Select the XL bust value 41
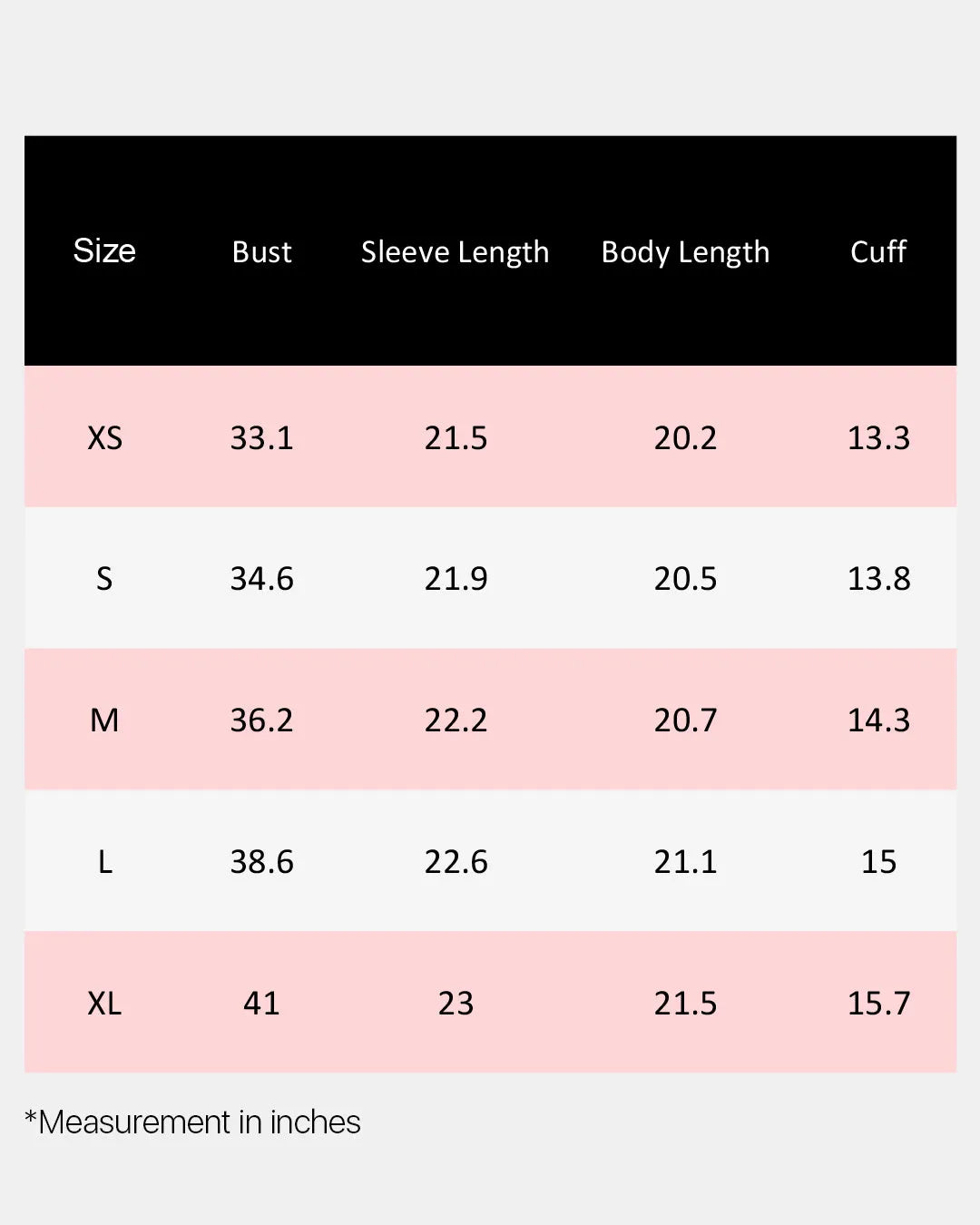The image size is (980, 1225). [261, 1004]
